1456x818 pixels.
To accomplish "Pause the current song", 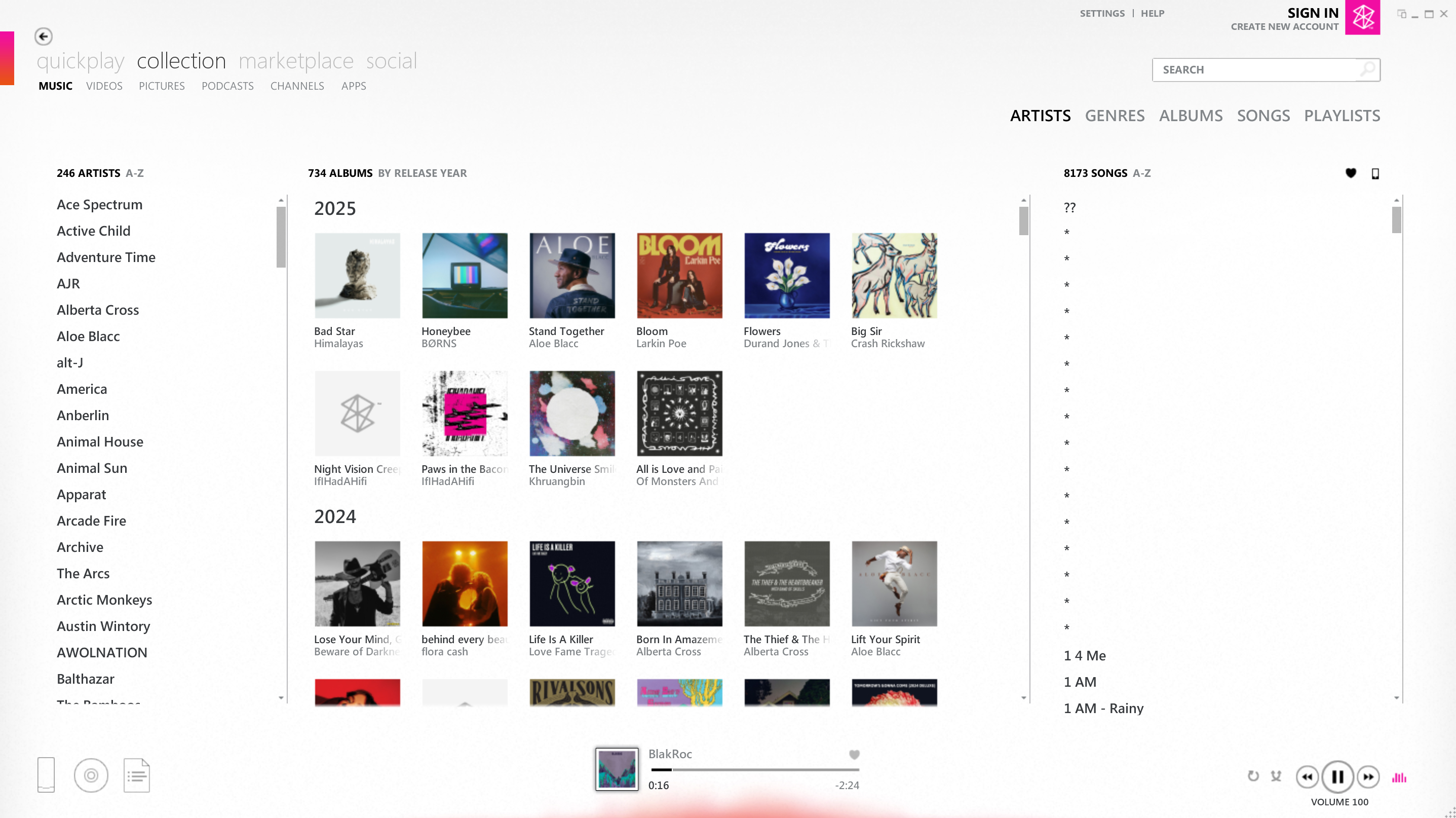I will pyautogui.click(x=1337, y=777).
